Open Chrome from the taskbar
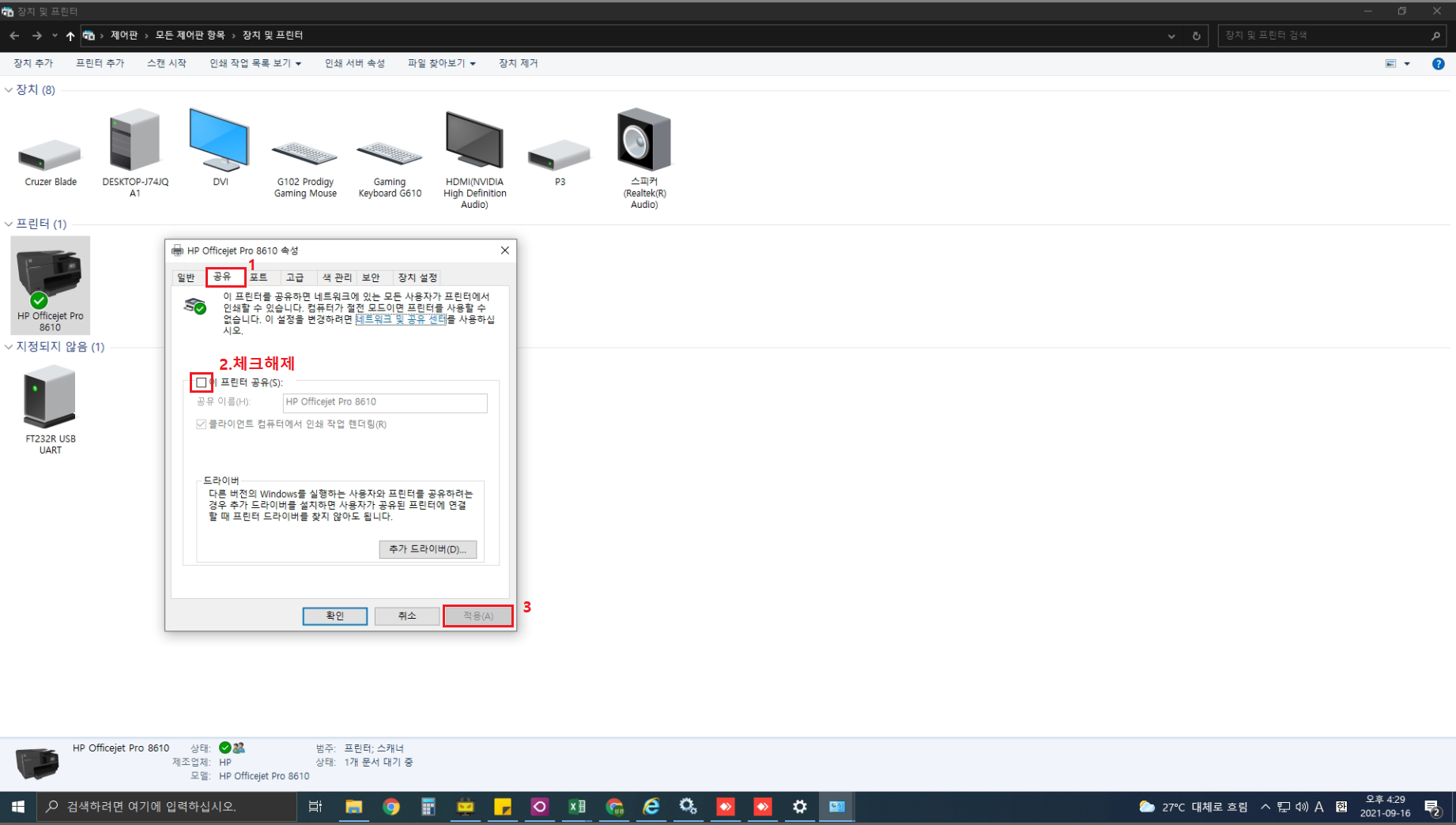This screenshot has height=825, width=1456. point(390,807)
